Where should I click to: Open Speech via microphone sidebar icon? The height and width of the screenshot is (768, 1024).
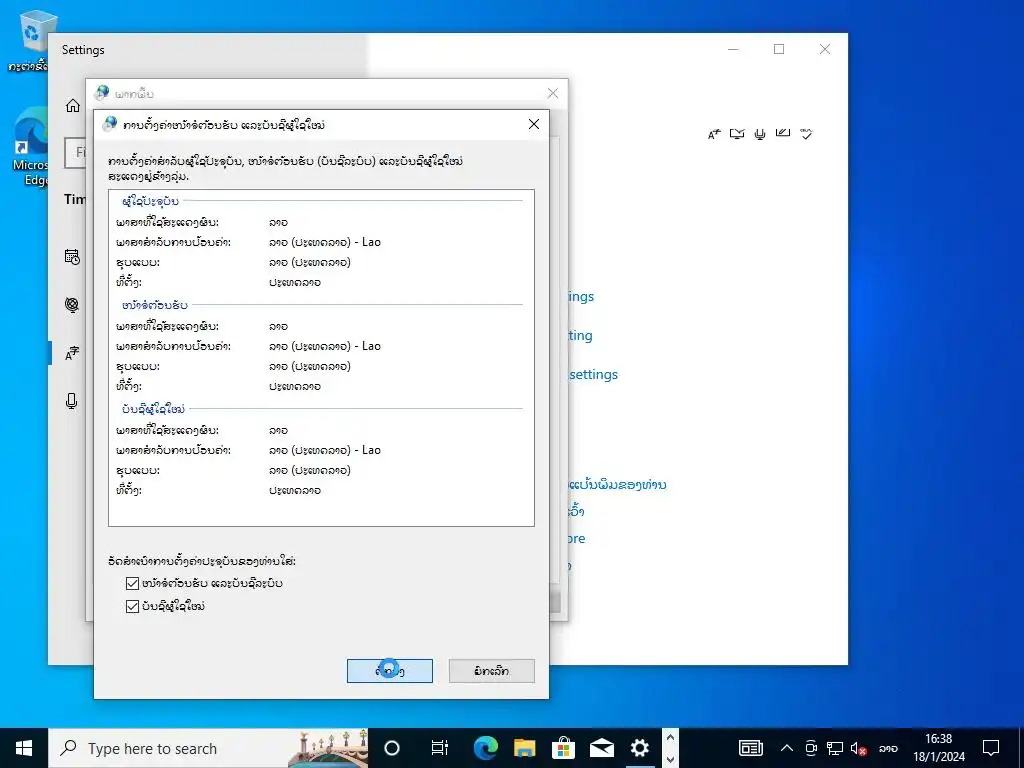point(72,401)
